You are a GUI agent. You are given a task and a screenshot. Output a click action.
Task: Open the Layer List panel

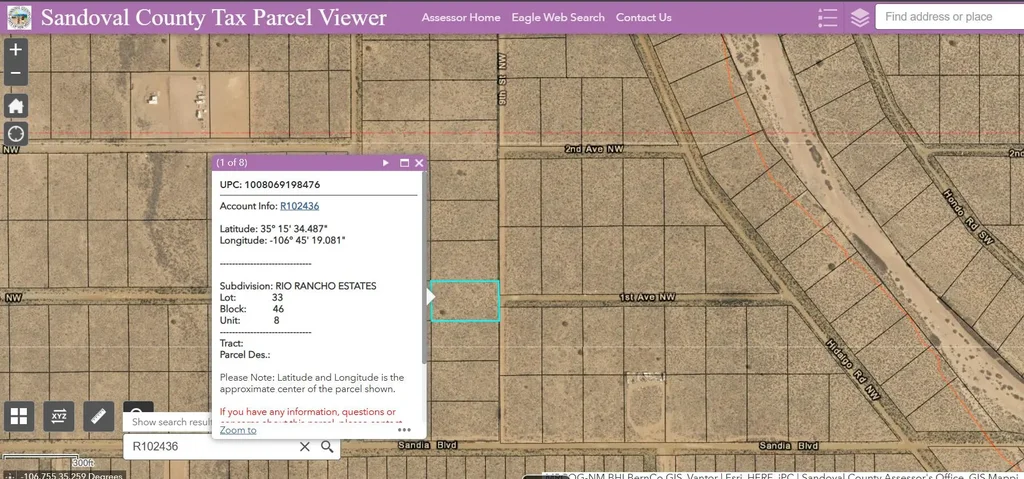[860, 17]
